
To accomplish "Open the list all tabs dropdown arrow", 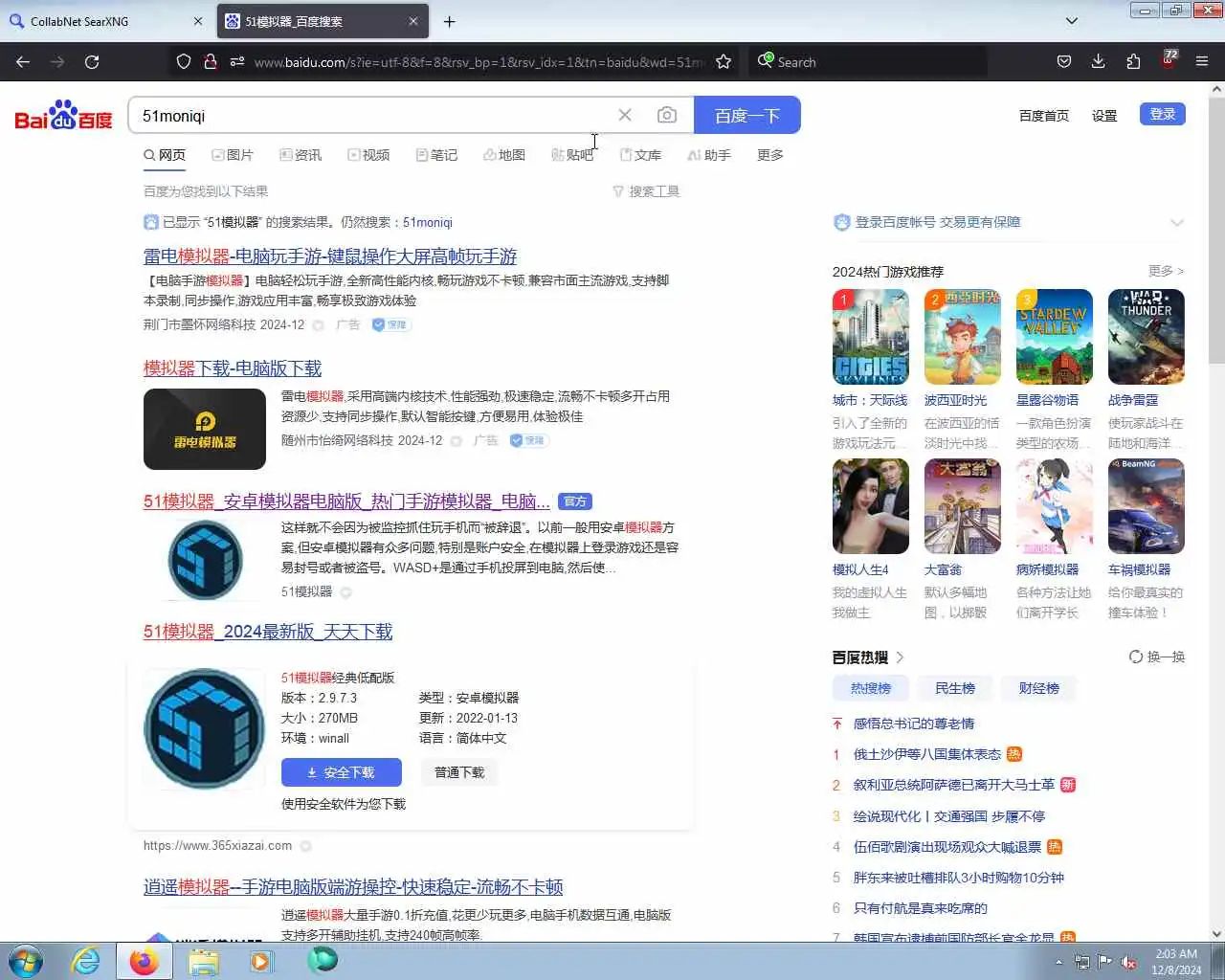I will pos(1071,21).
